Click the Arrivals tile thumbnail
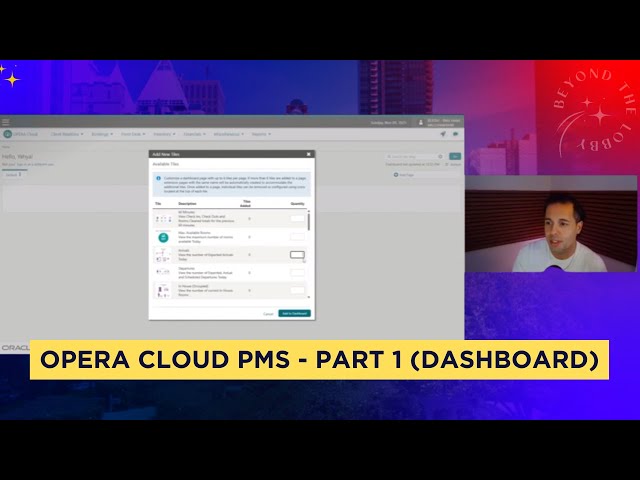The width and height of the screenshot is (640, 480). pyautogui.click(x=163, y=255)
